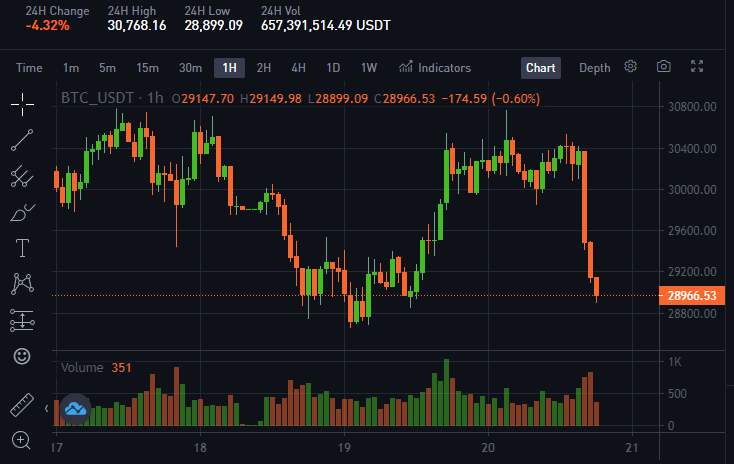The height and width of the screenshot is (464, 734).
Task: Open the emoji icons tool
Action: point(22,356)
